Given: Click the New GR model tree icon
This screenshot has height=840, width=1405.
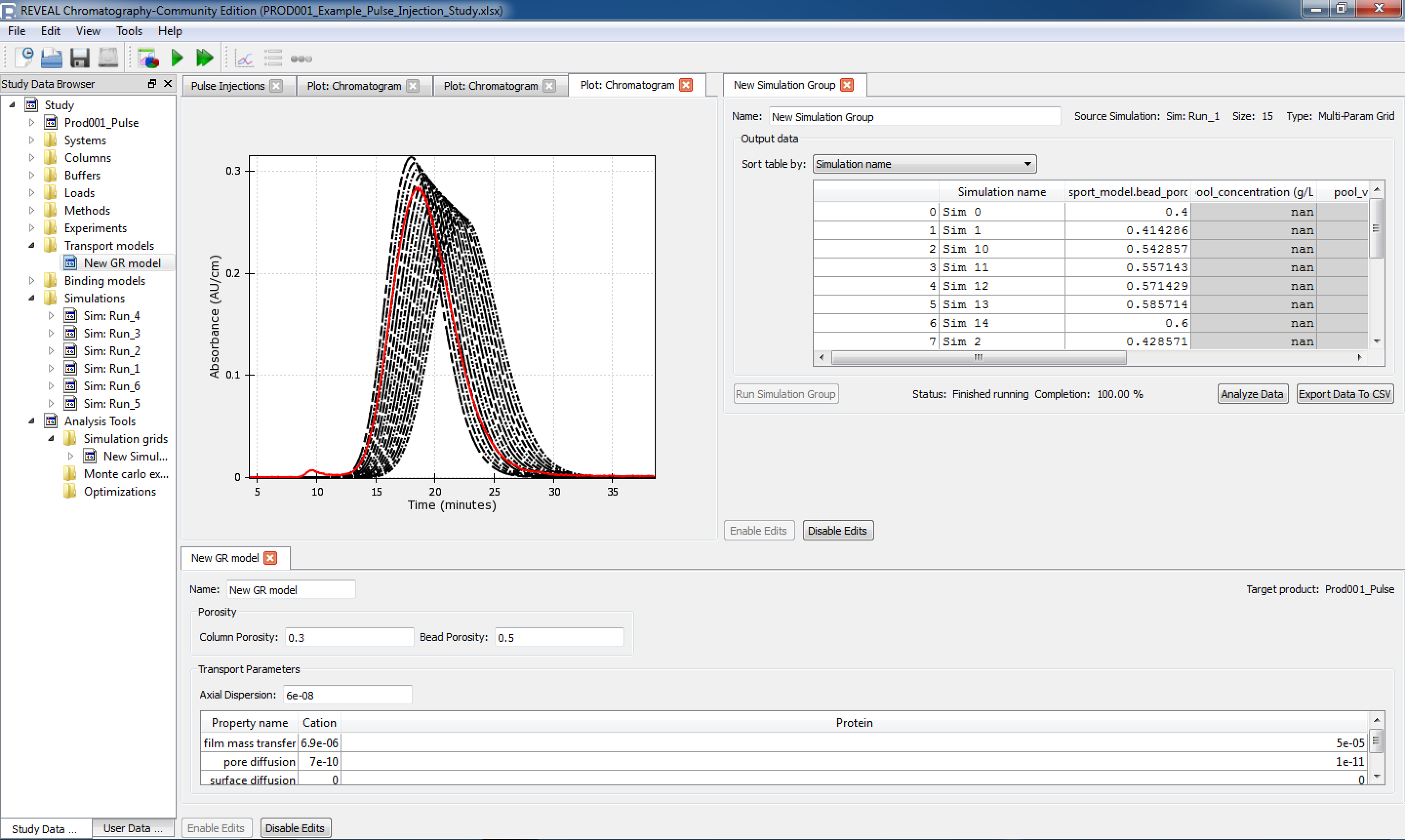Looking at the screenshot, I should click(70, 263).
